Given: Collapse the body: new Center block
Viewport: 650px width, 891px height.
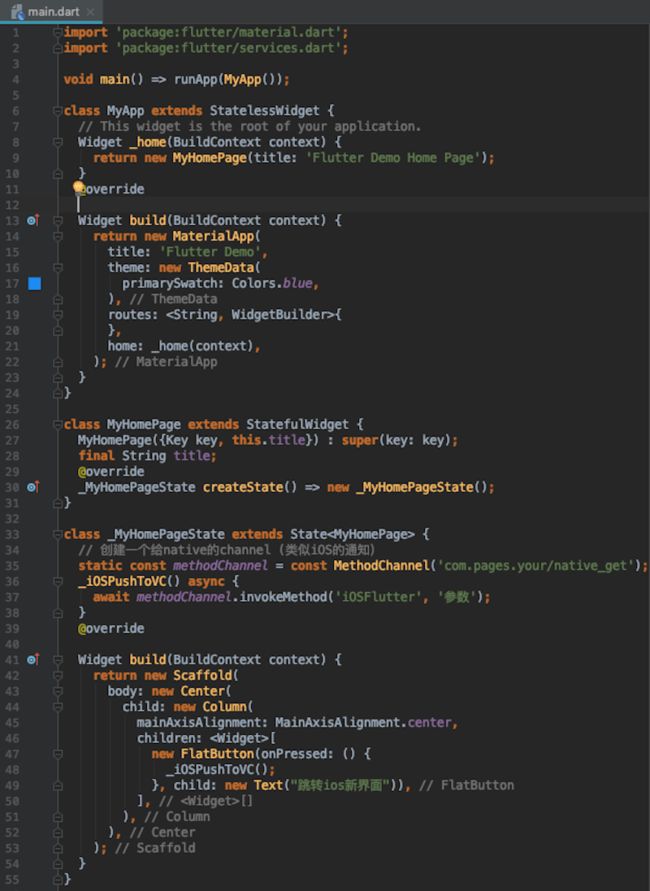Looking at the screenshot, I should (57, 691).
